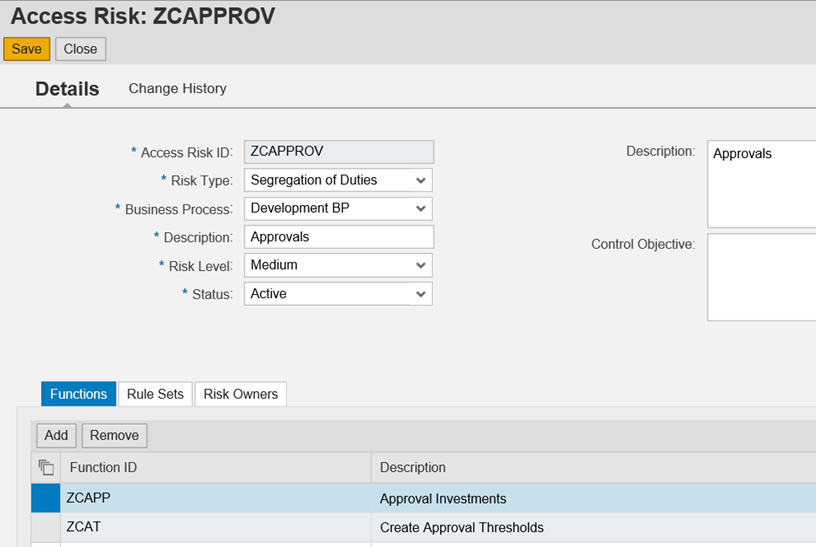Switch to the Change History tab
Screen dimensions: 816x547
(x=177, y=88)
